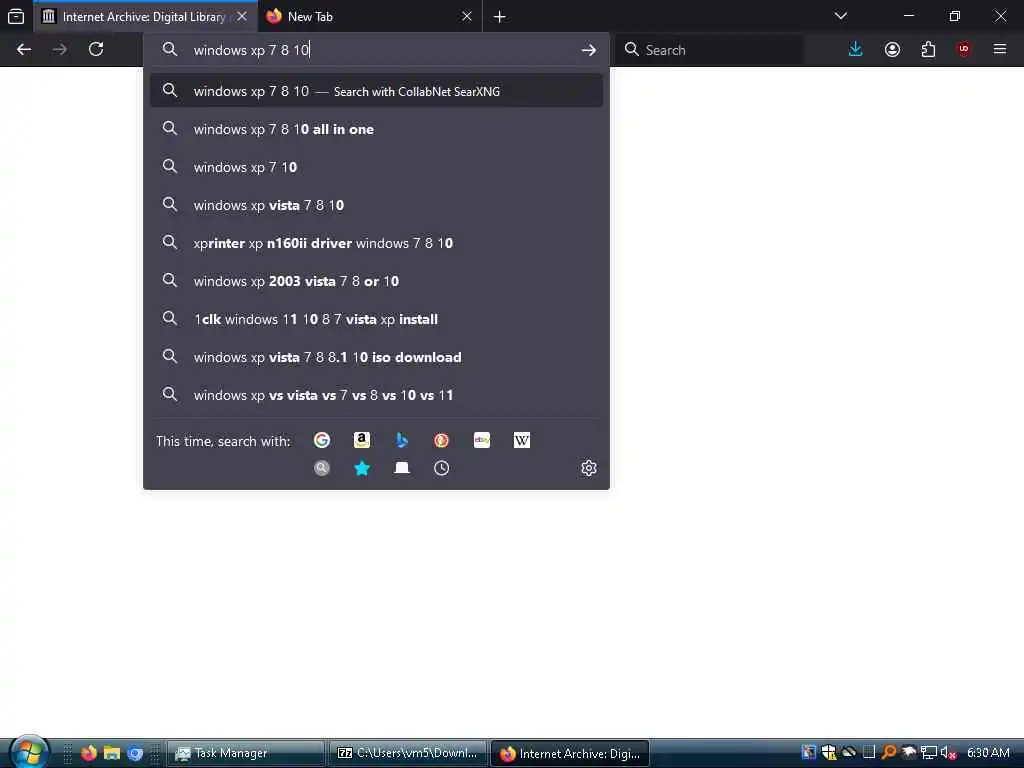Close the Internet Archive tab
The width and height of the screenshot is (1024, 768).
(242, 16)
